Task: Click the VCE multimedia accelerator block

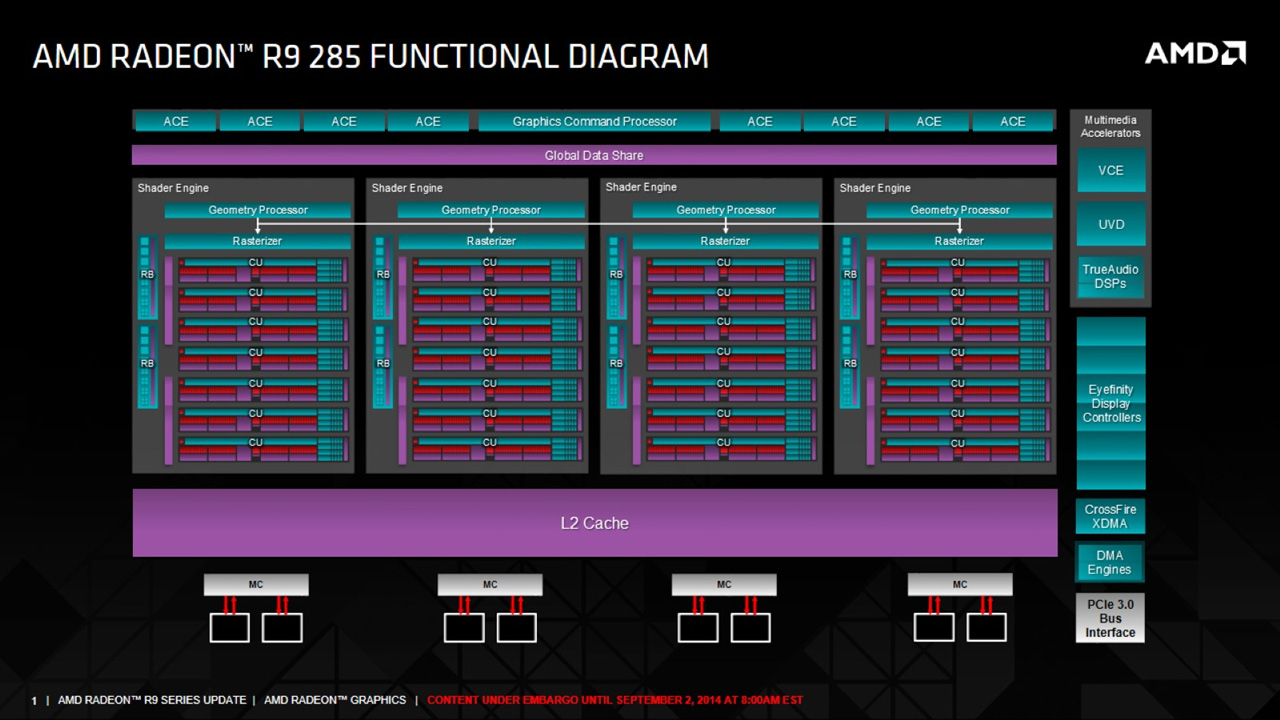Action: (x=1111, y=171)
